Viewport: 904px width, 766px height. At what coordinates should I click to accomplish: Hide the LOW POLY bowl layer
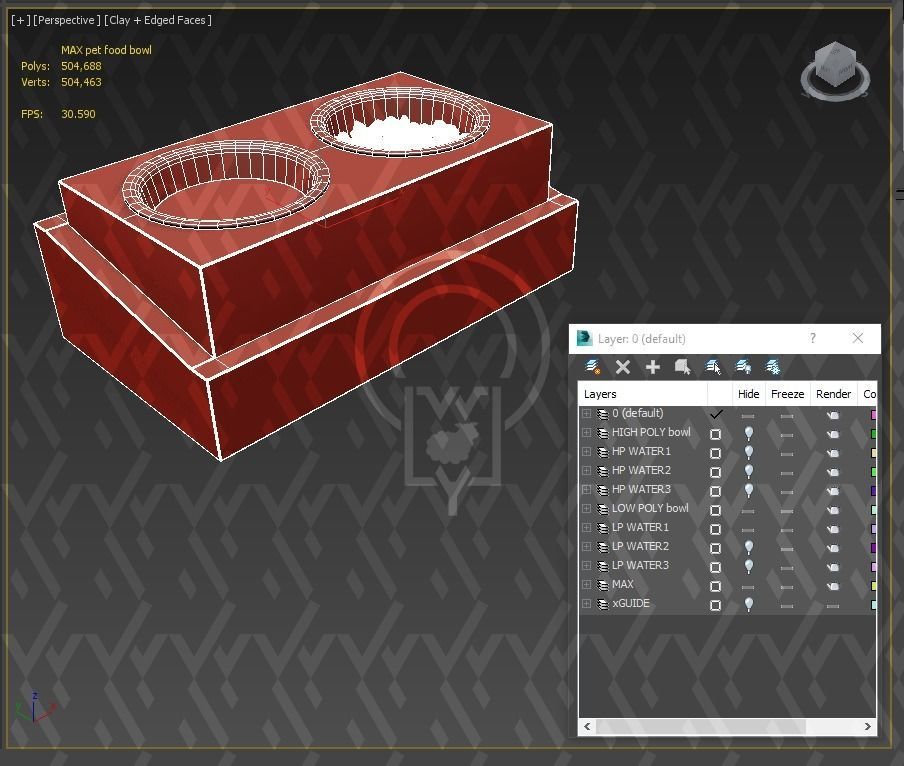(748, 511)
